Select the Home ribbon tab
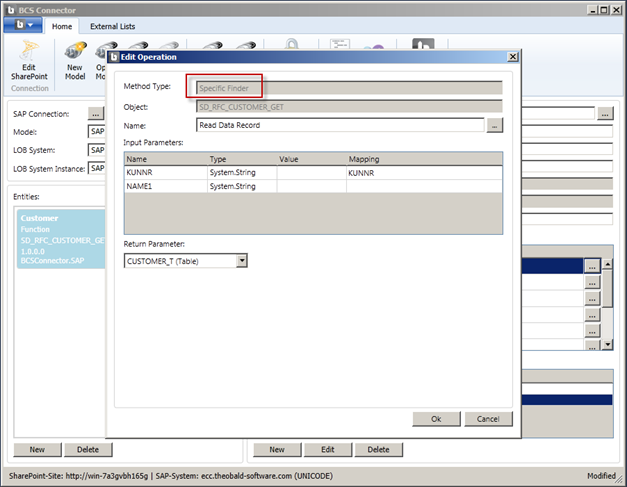627x487 pixels. pyautogui.click(x=62, y=27)
